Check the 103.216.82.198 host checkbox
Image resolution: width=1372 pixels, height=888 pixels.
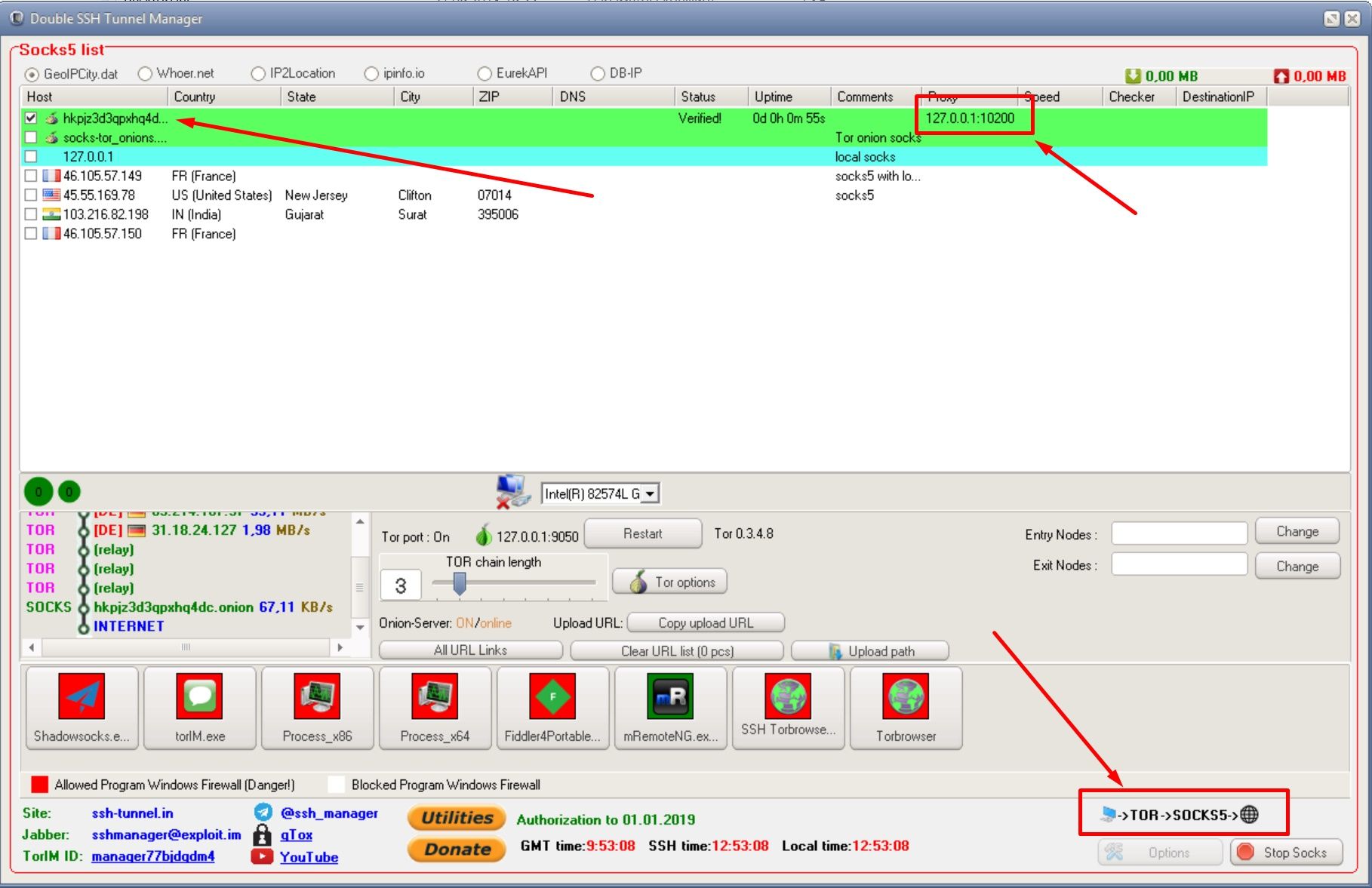click(31, 214)
